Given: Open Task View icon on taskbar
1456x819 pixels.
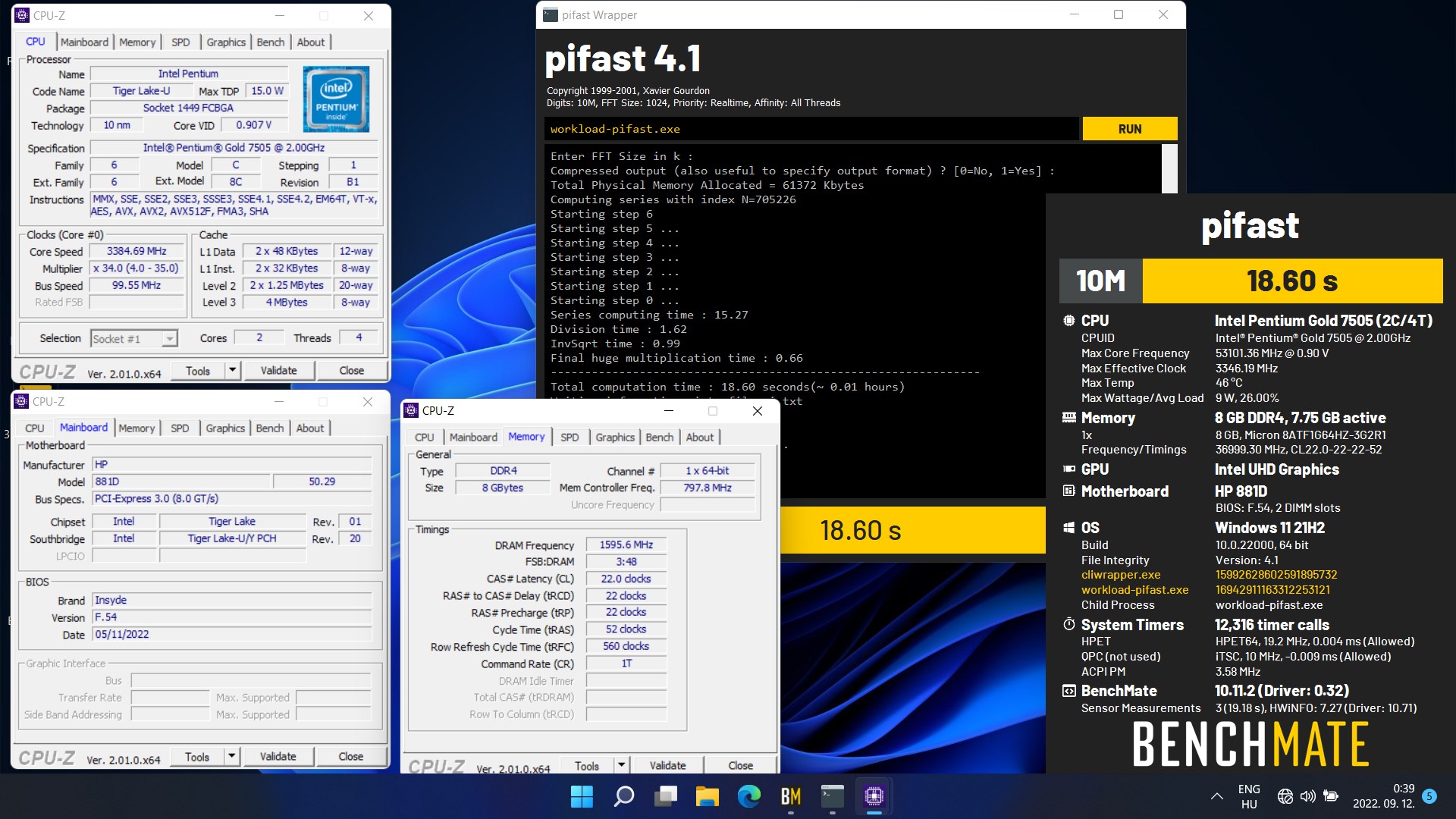Looking at the screenshot, I should (666, 796).
